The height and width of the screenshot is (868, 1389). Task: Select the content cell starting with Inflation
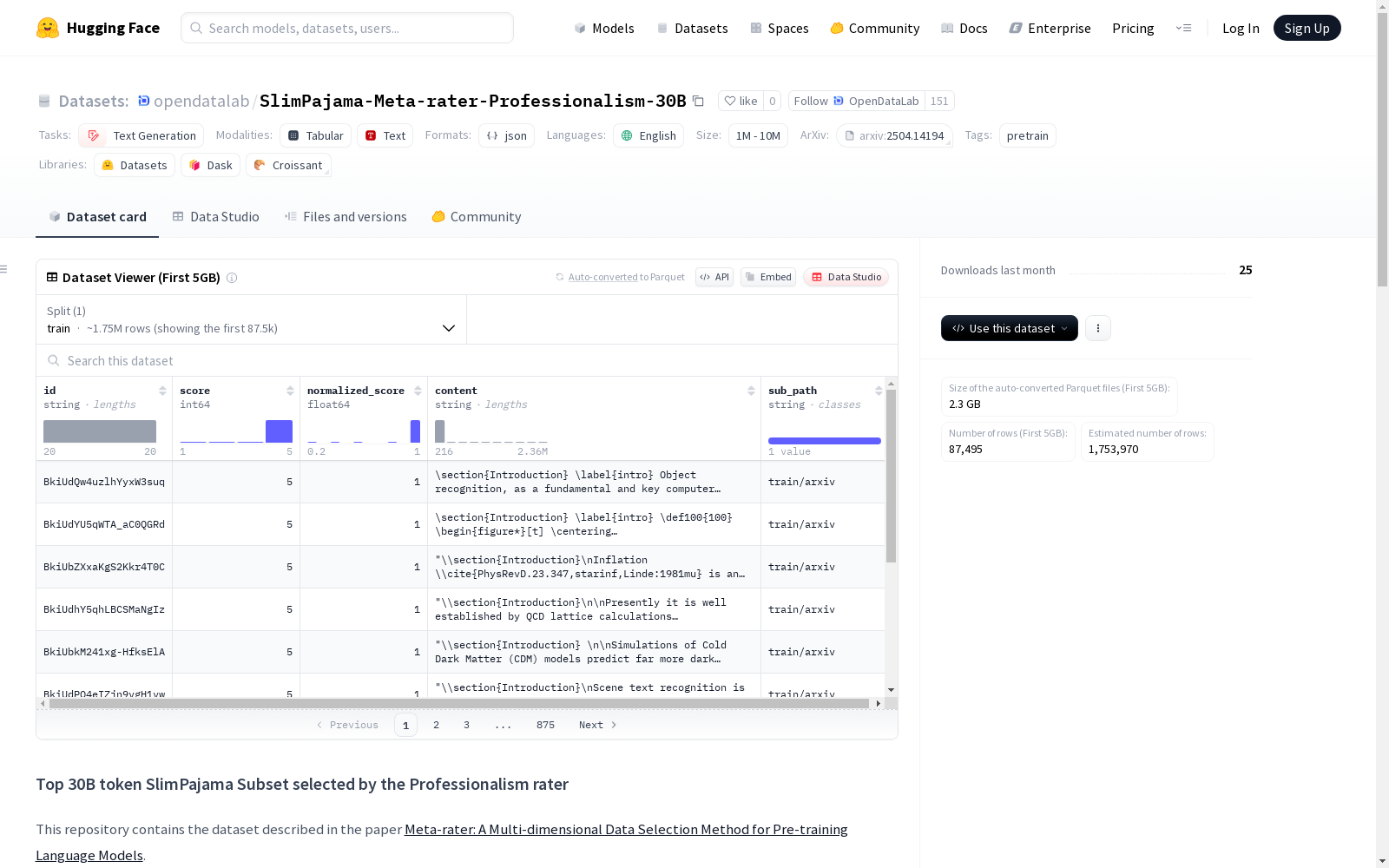[x=594, y=567]
